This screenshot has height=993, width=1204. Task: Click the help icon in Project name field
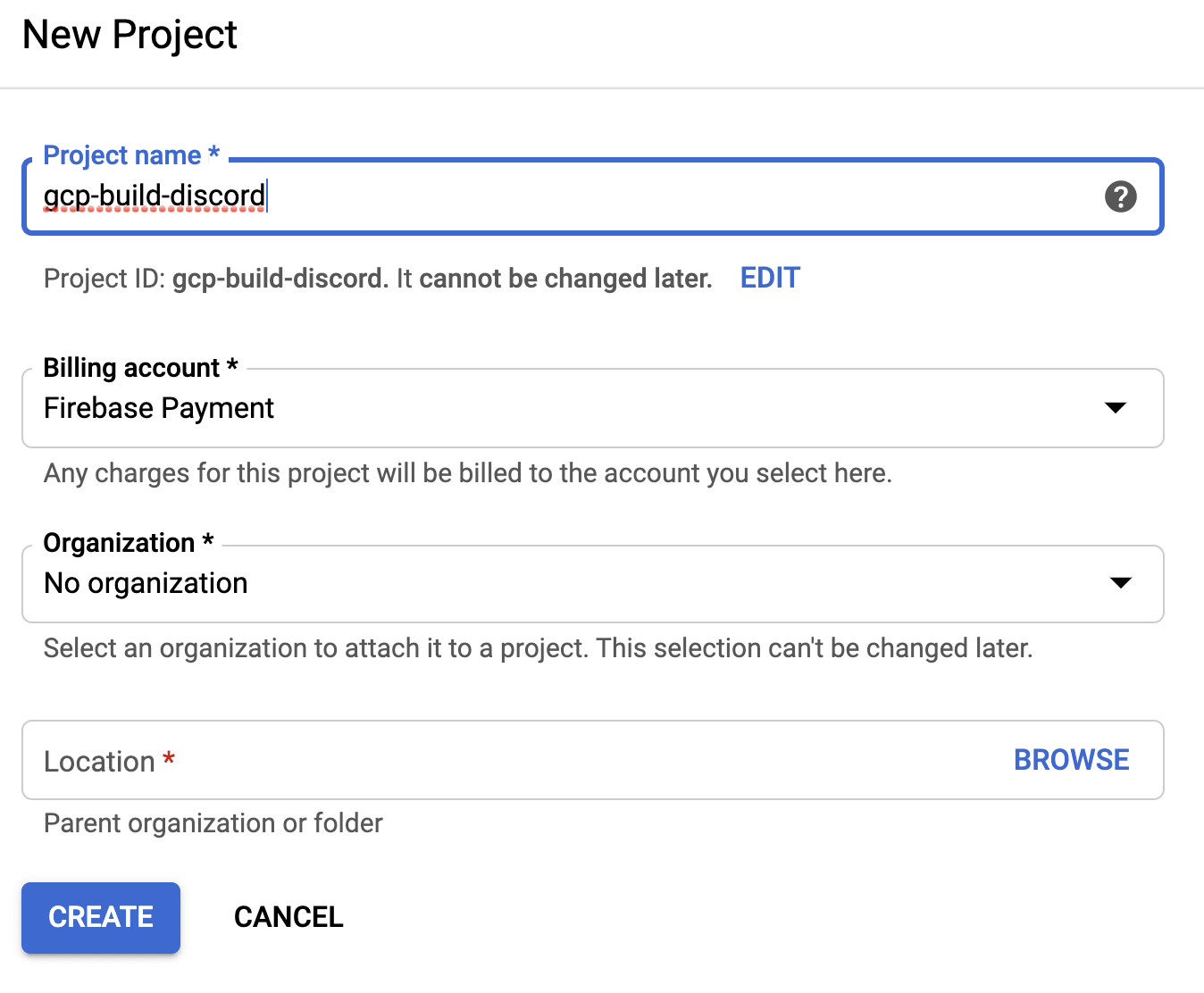pos(1120,196)
